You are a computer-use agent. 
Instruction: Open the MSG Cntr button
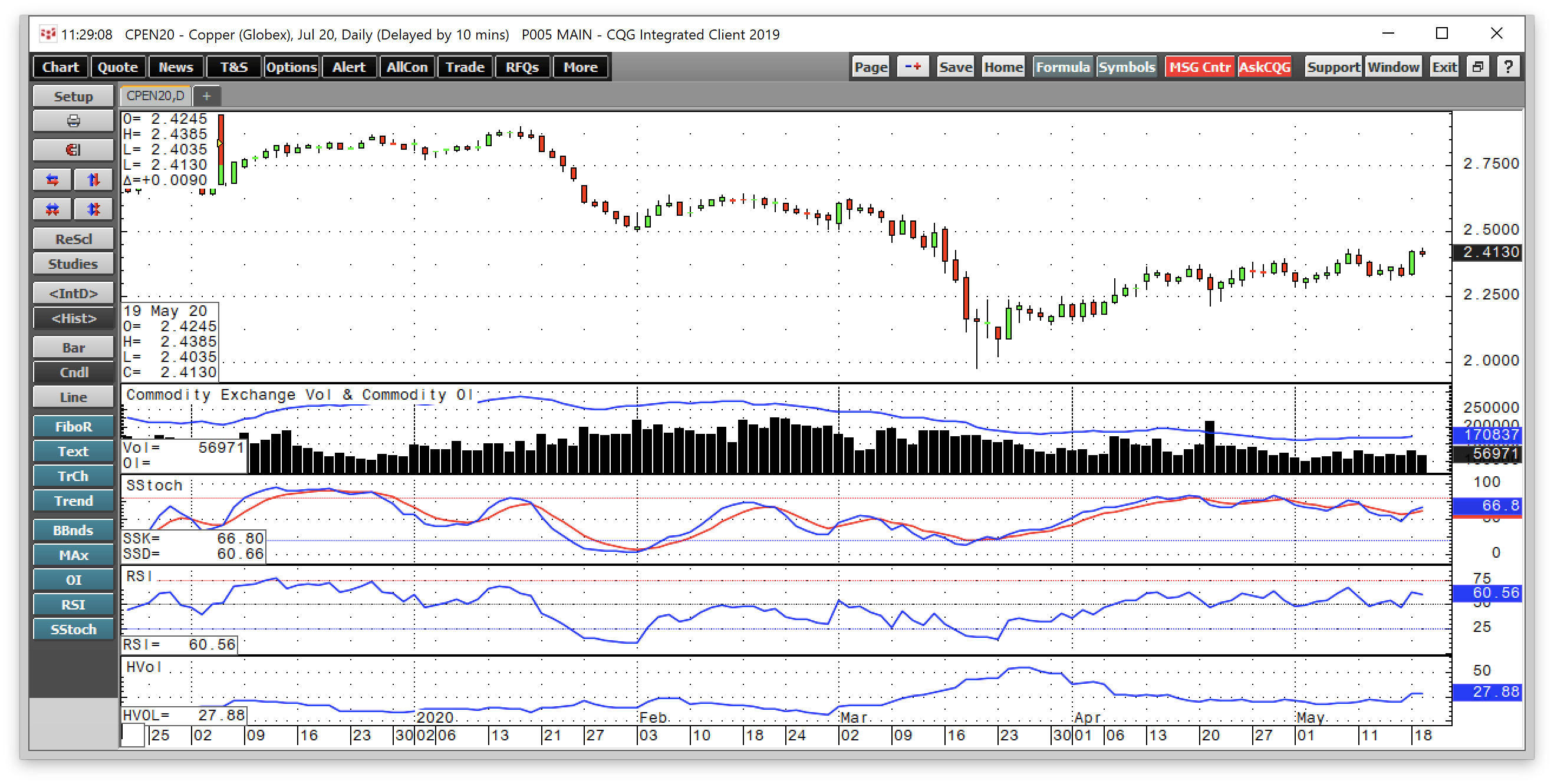coord(1200,67)
